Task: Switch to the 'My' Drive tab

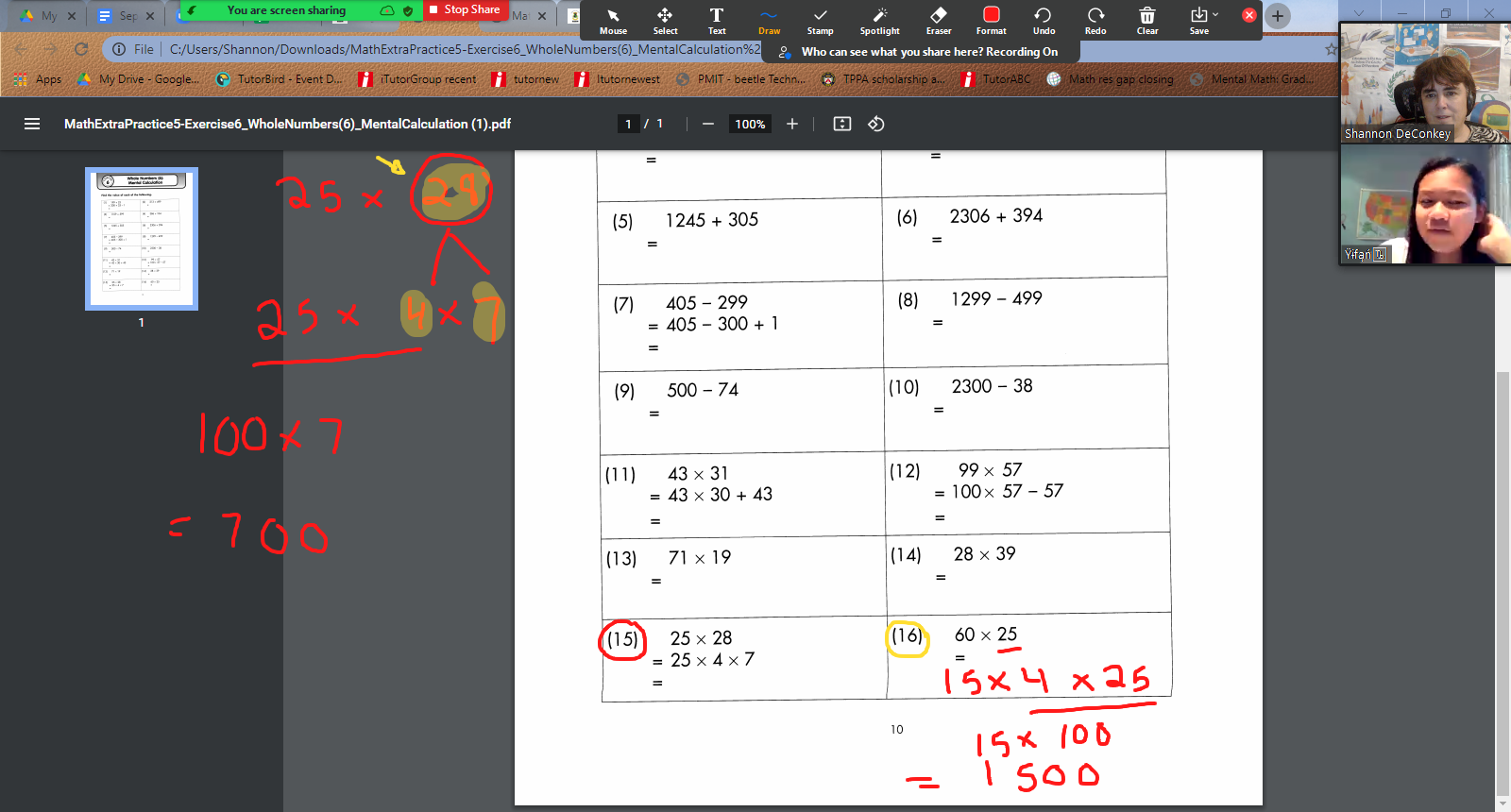Action: pos(38,15)
